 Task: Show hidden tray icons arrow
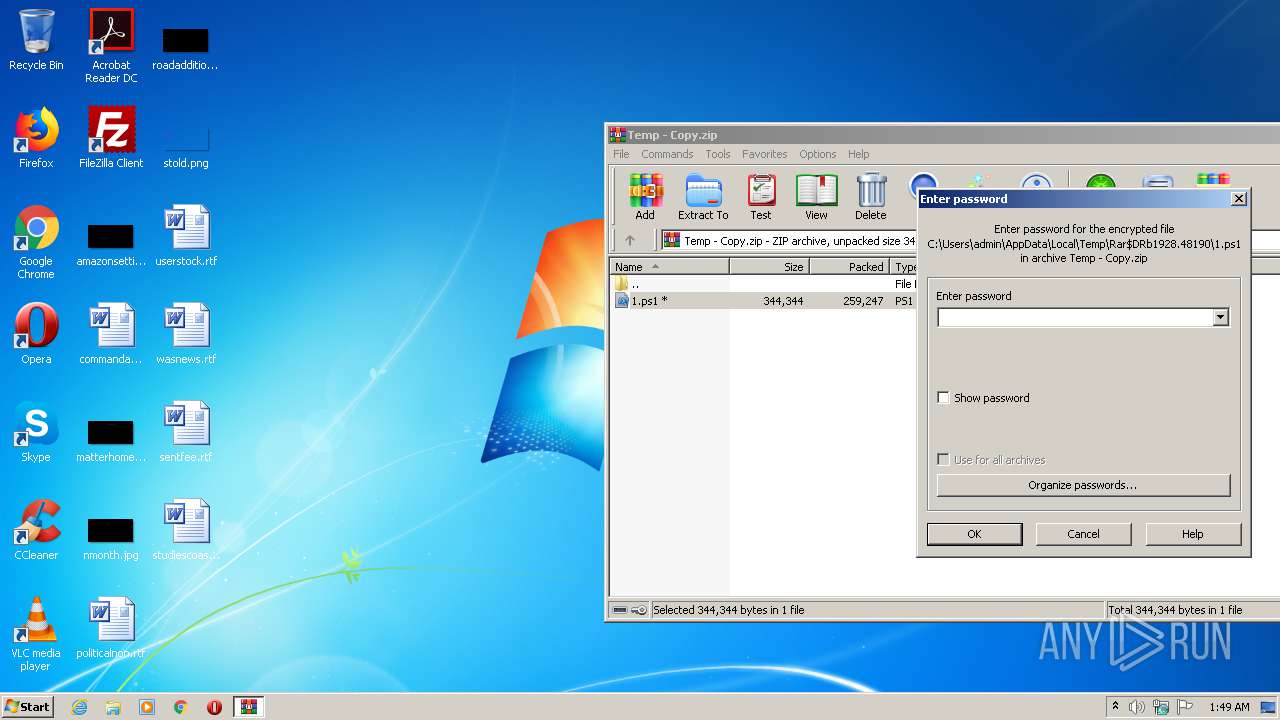(x=1115, y=707)
